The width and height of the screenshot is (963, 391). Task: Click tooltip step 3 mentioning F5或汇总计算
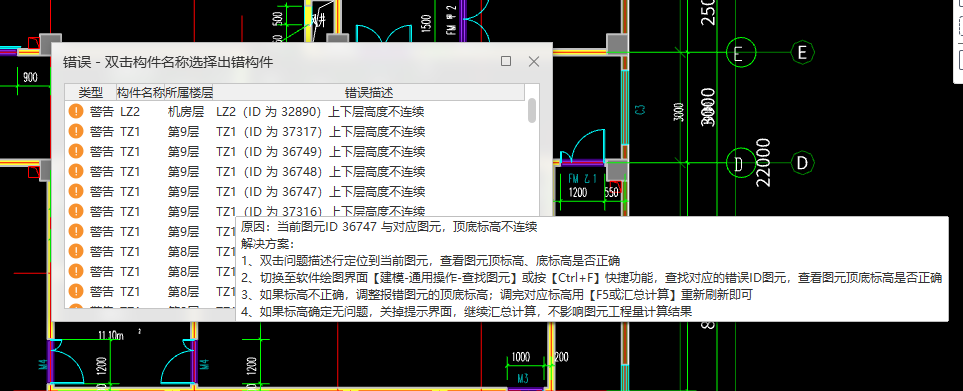[496, 295]
